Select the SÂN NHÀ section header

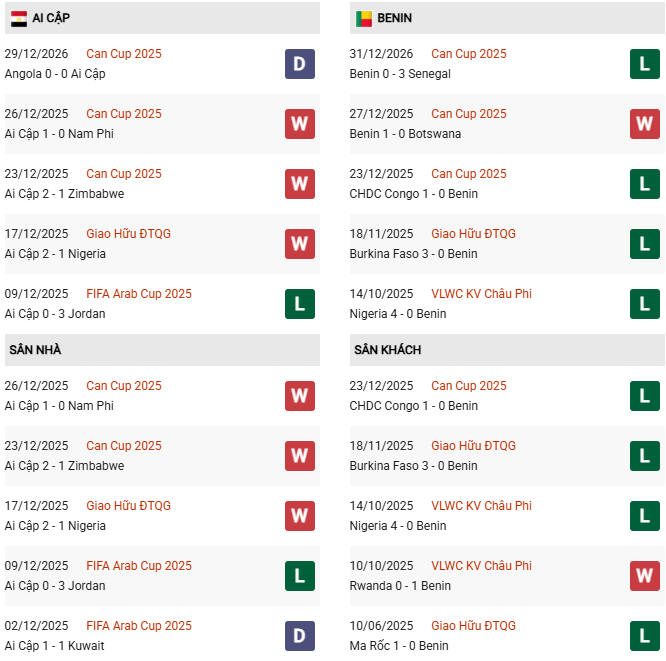click(x=36, y=350)
